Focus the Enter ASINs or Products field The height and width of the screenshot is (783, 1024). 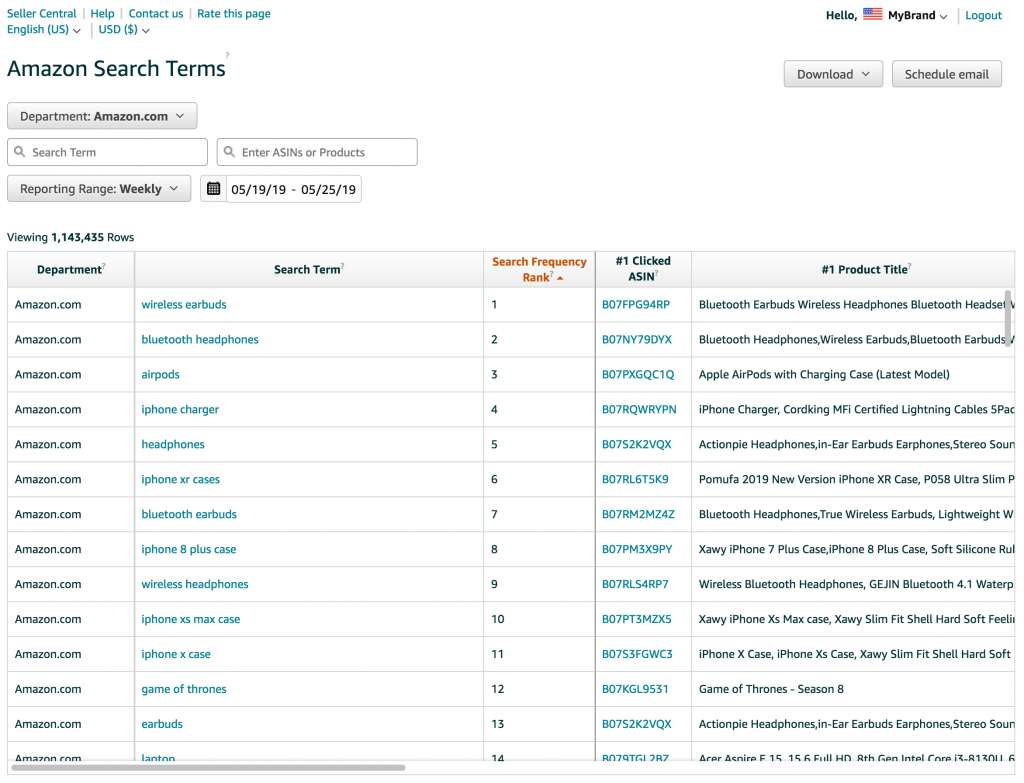click(x=317, y=152)
